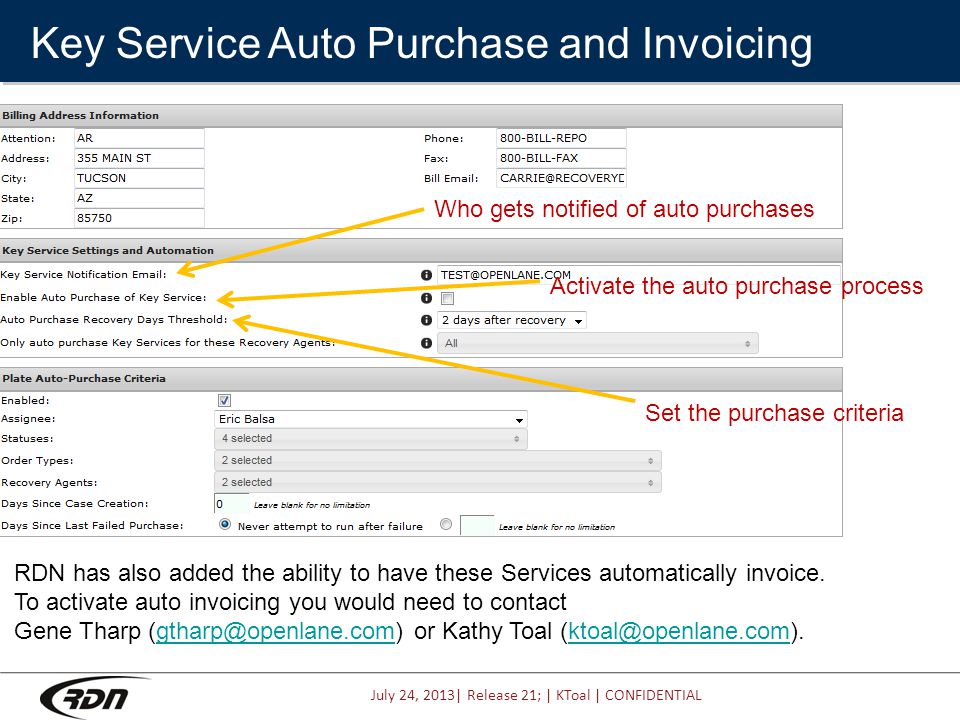960x720 pixels.
Task: Click the State field containing AZ
Action: click(x=139, y=198)
